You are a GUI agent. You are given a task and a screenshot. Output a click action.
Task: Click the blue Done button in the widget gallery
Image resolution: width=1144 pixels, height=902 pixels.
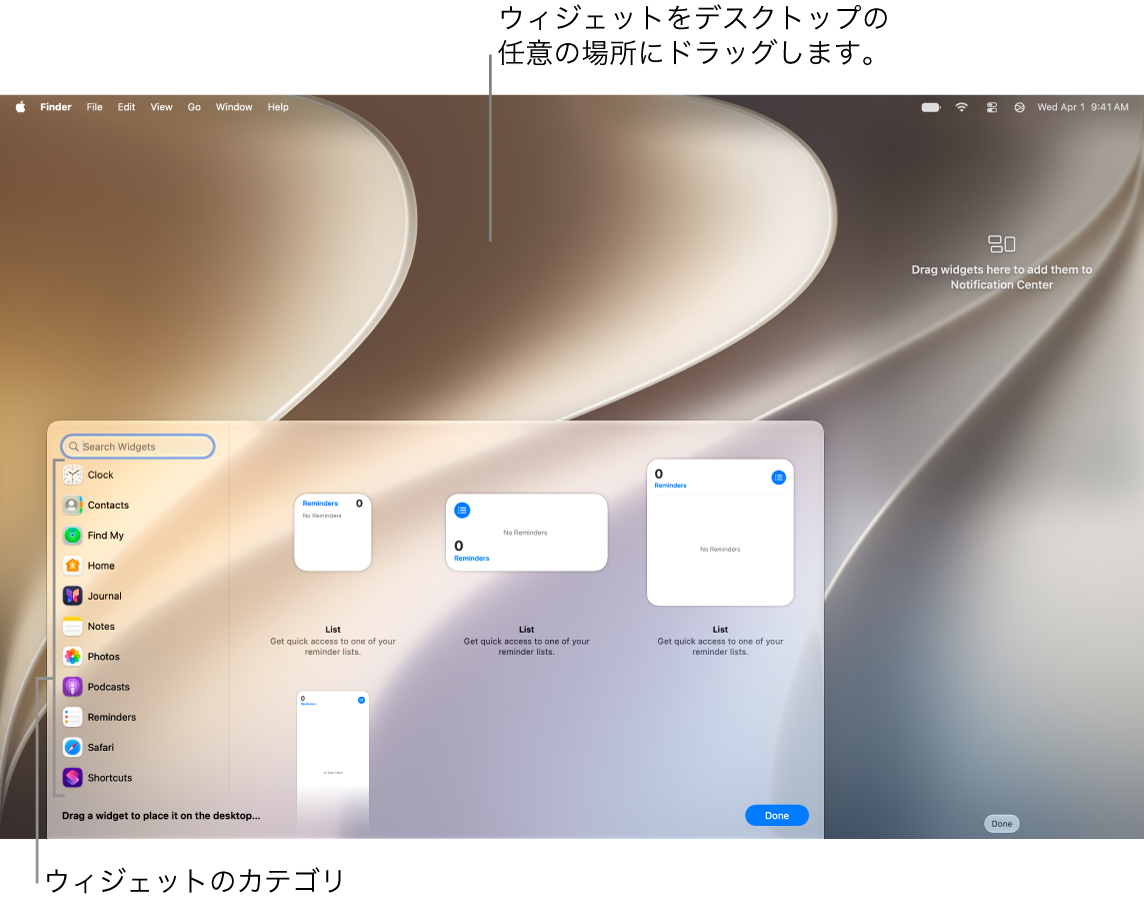tap(776, 815)
